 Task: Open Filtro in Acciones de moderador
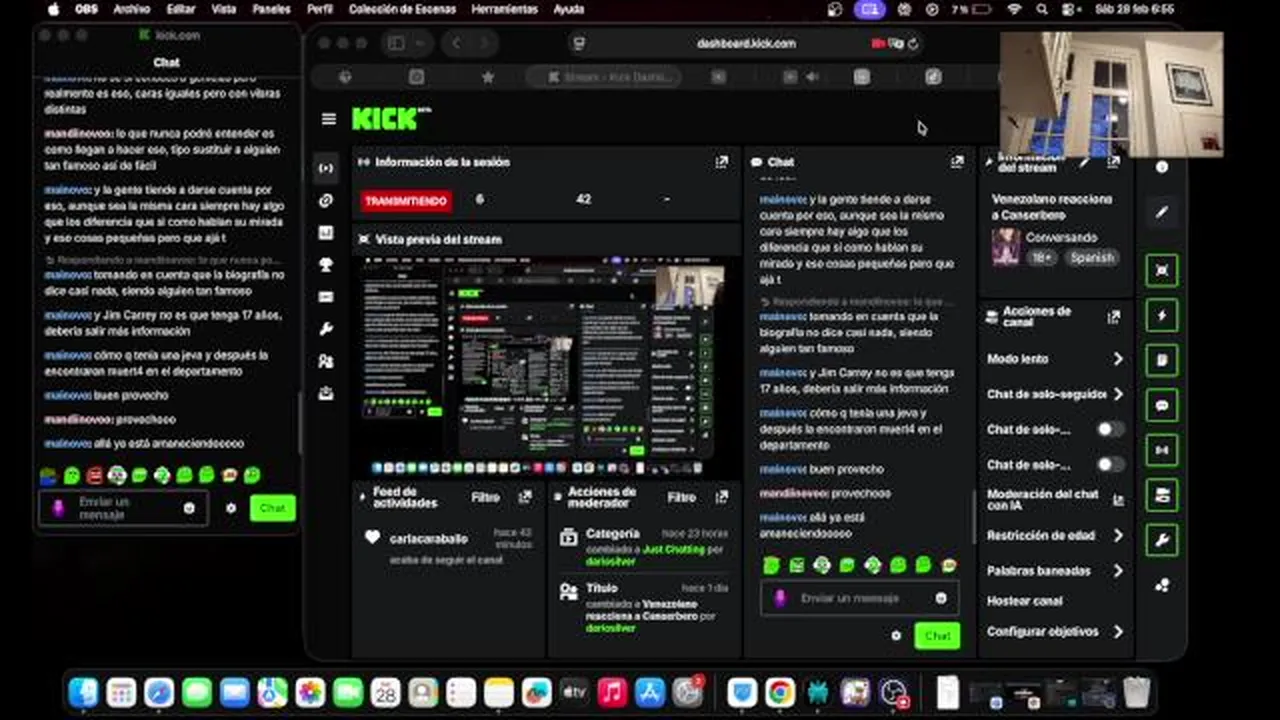coord(681,497)
